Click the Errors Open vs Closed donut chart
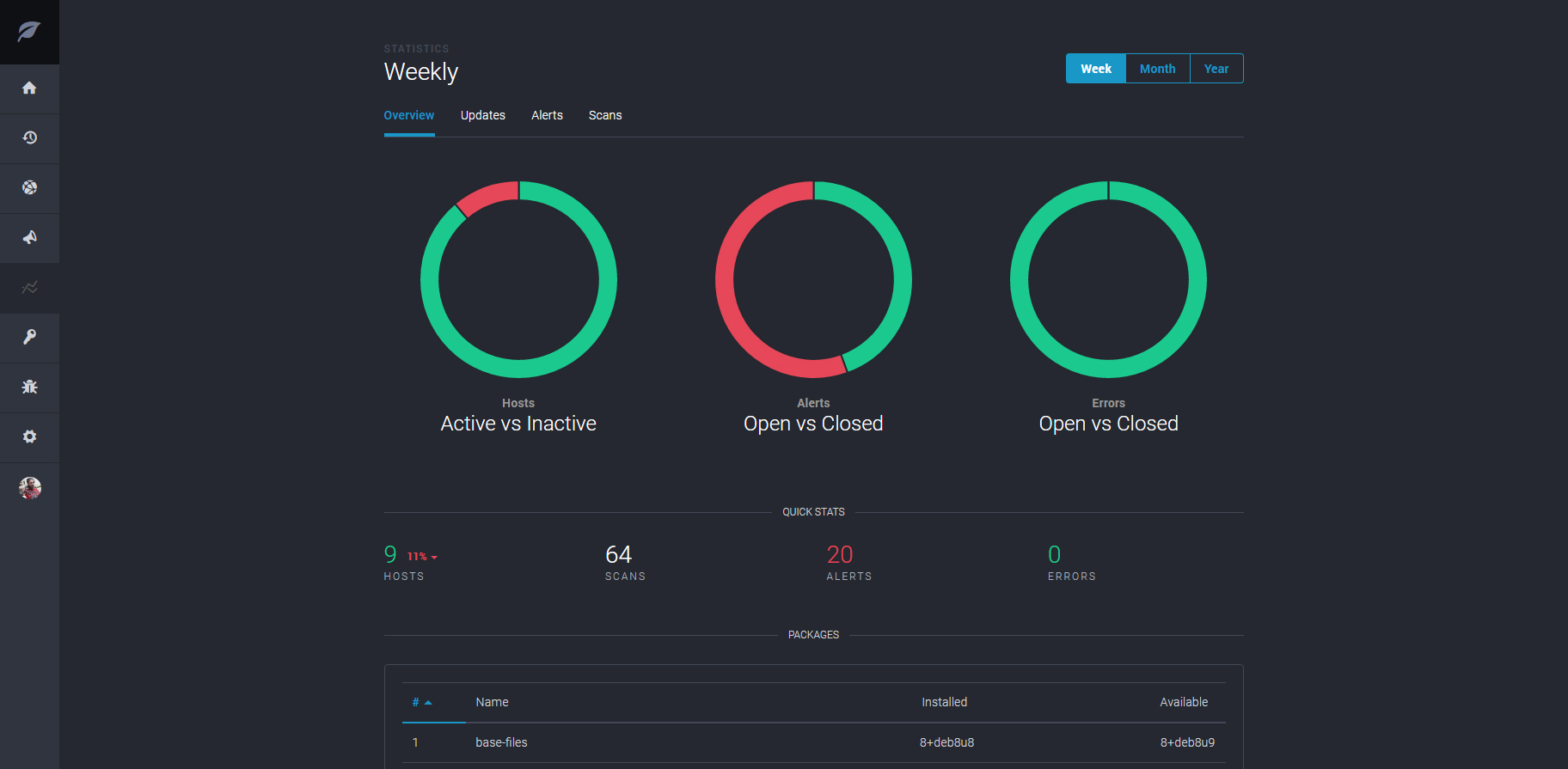The image size is (1568, 769). coord(1108,279)
